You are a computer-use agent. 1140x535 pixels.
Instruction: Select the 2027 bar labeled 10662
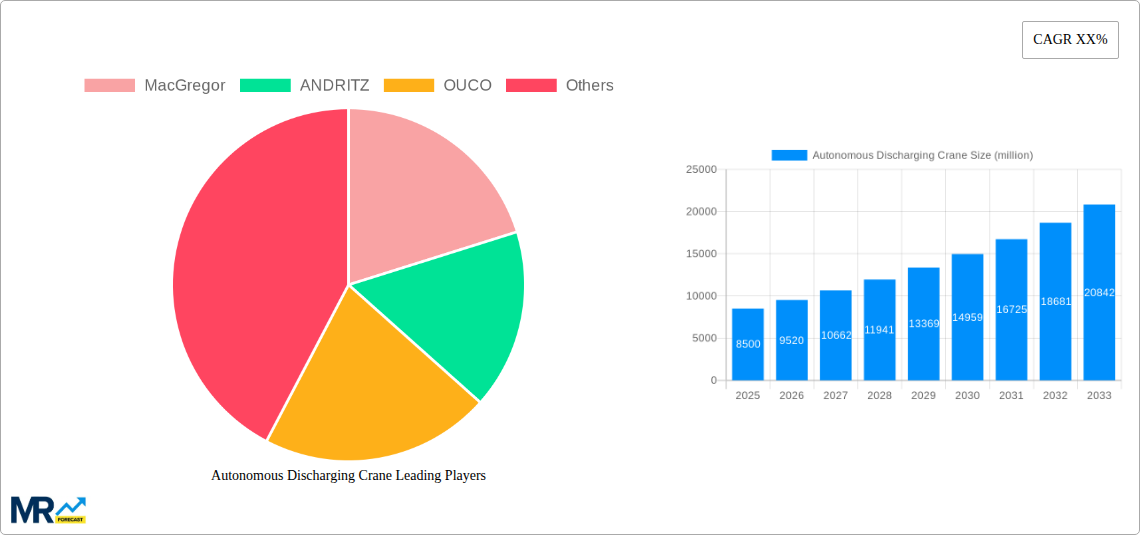(835, 335)
